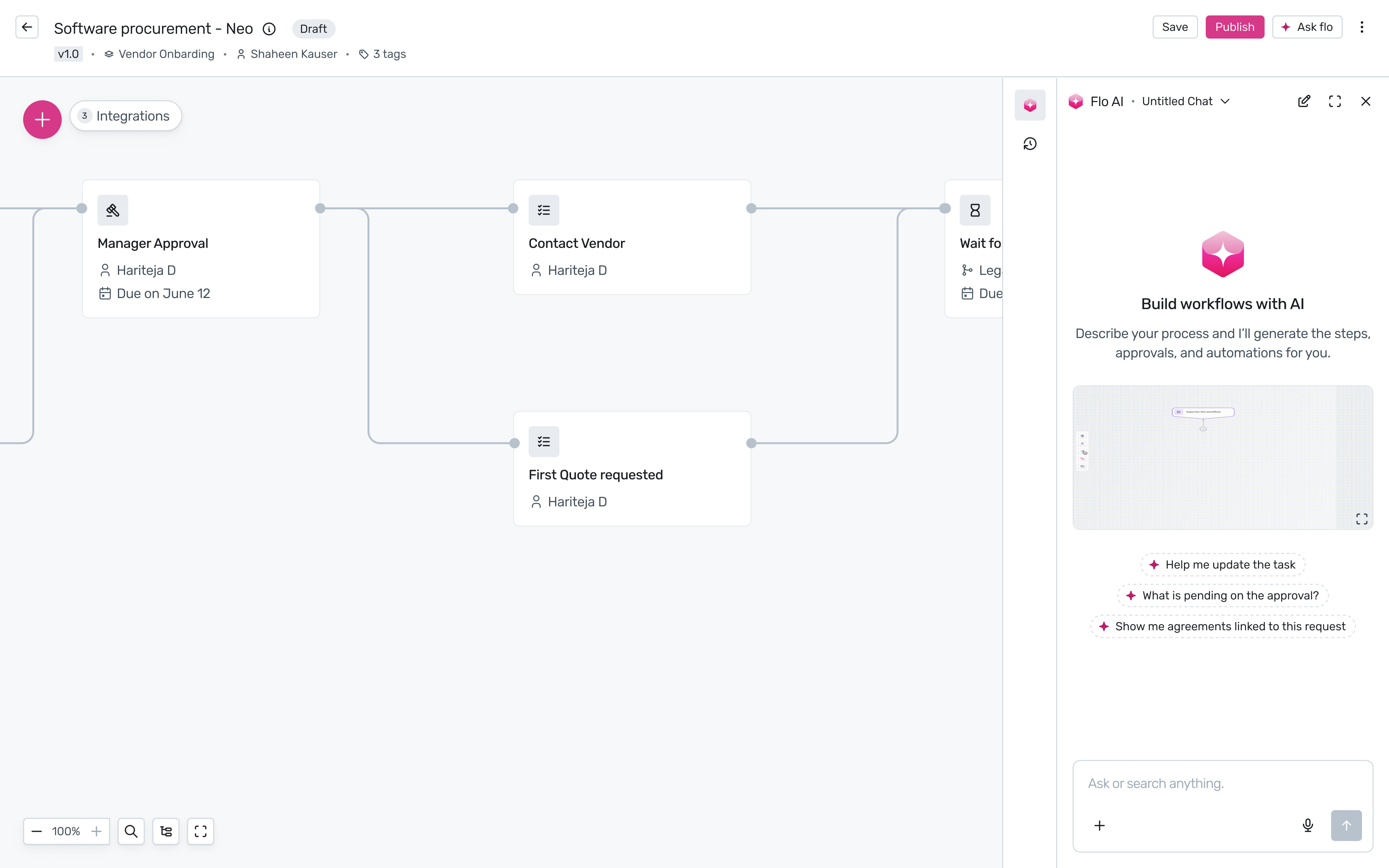Save the workflow

[x=1175, y=27]
